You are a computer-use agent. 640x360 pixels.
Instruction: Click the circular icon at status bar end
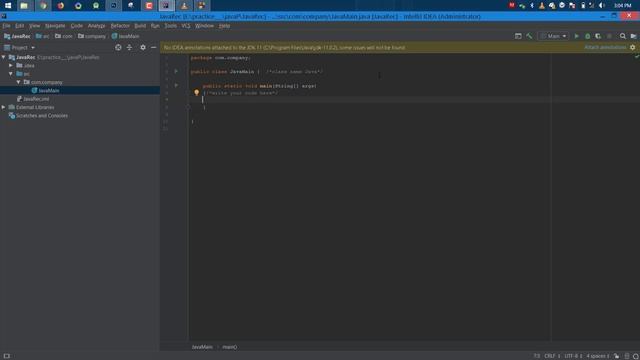pos(636,356)
